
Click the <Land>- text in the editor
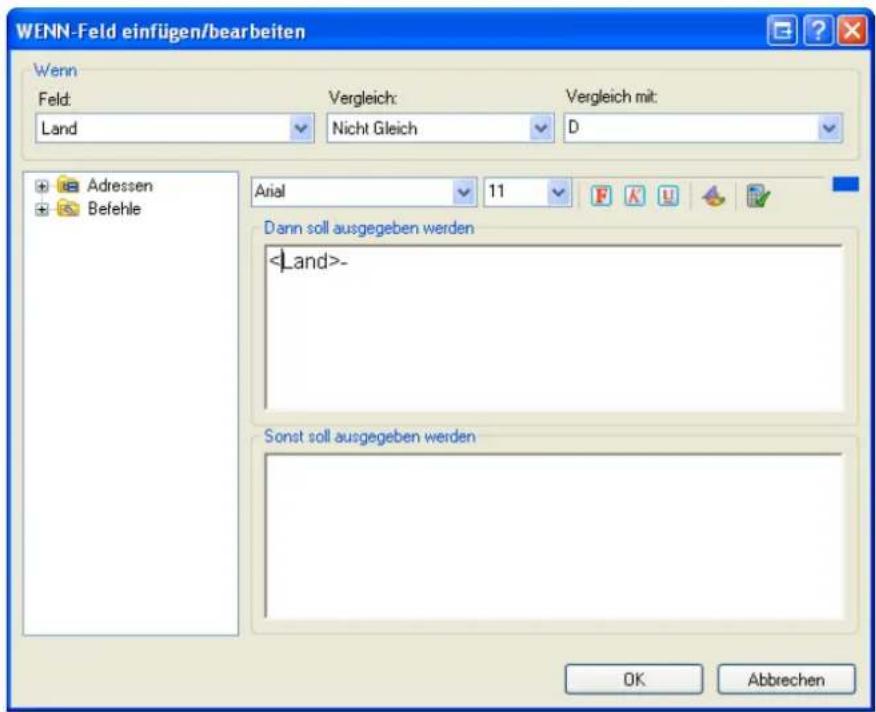point(308,261)
